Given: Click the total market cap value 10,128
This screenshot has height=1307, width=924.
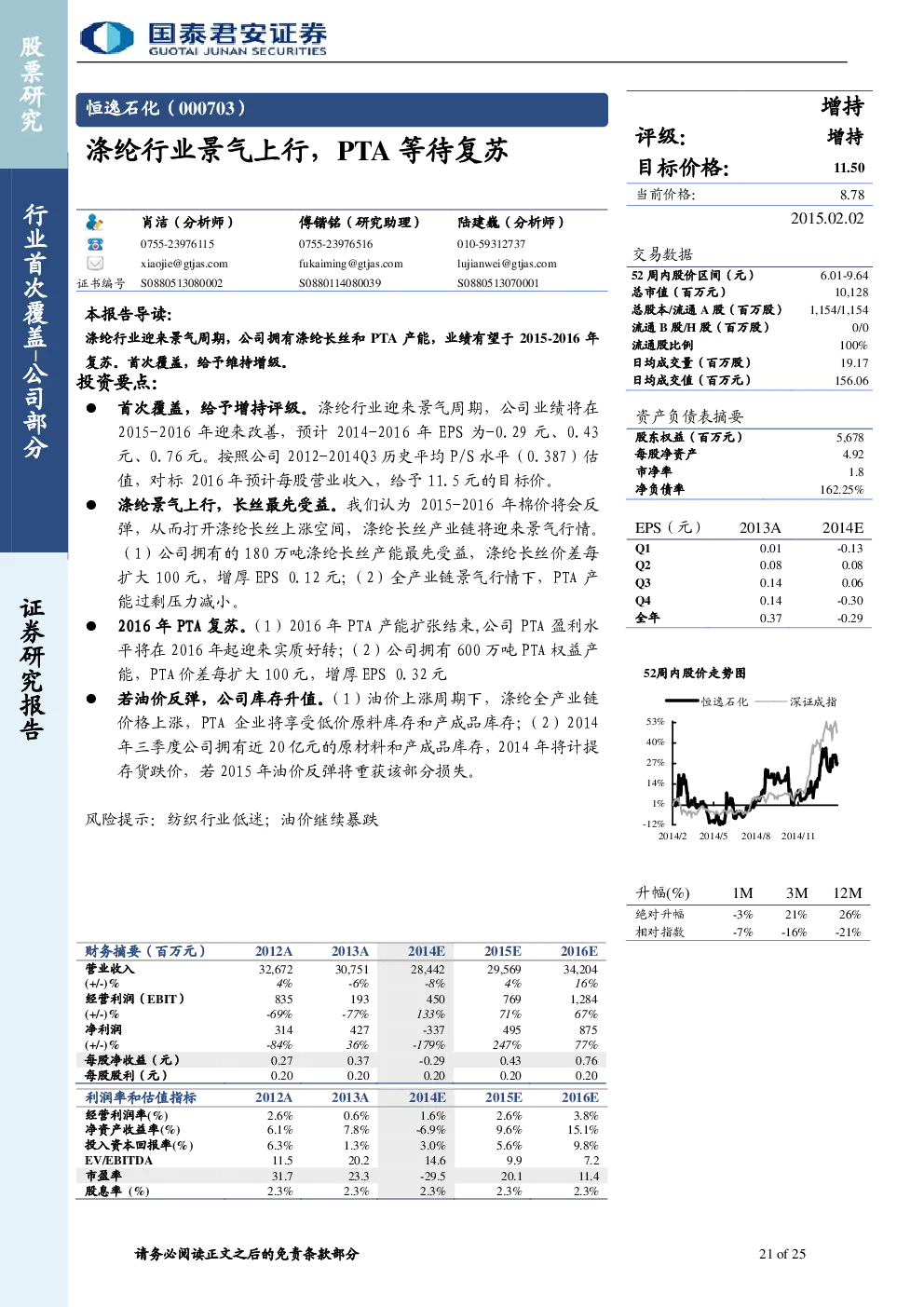Looking at the screenshot, I should 851,292.
